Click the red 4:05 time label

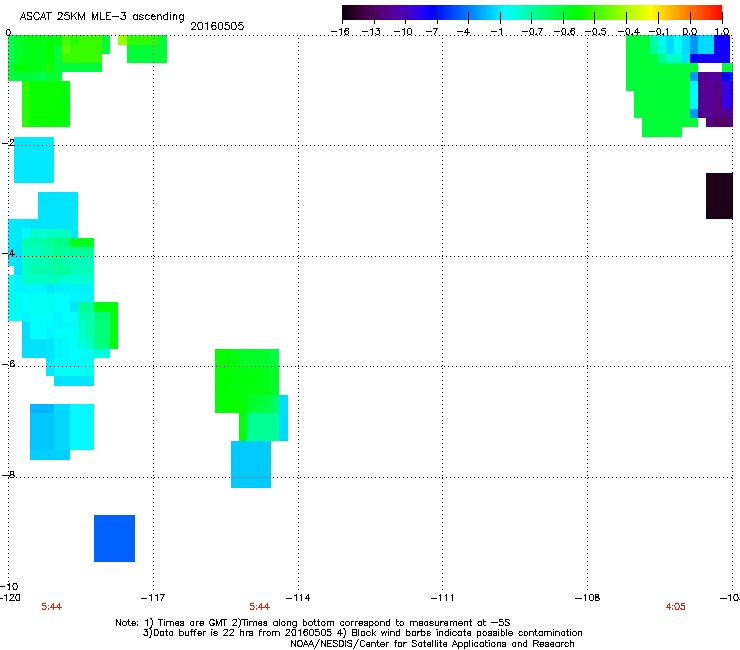click(675, 607)
